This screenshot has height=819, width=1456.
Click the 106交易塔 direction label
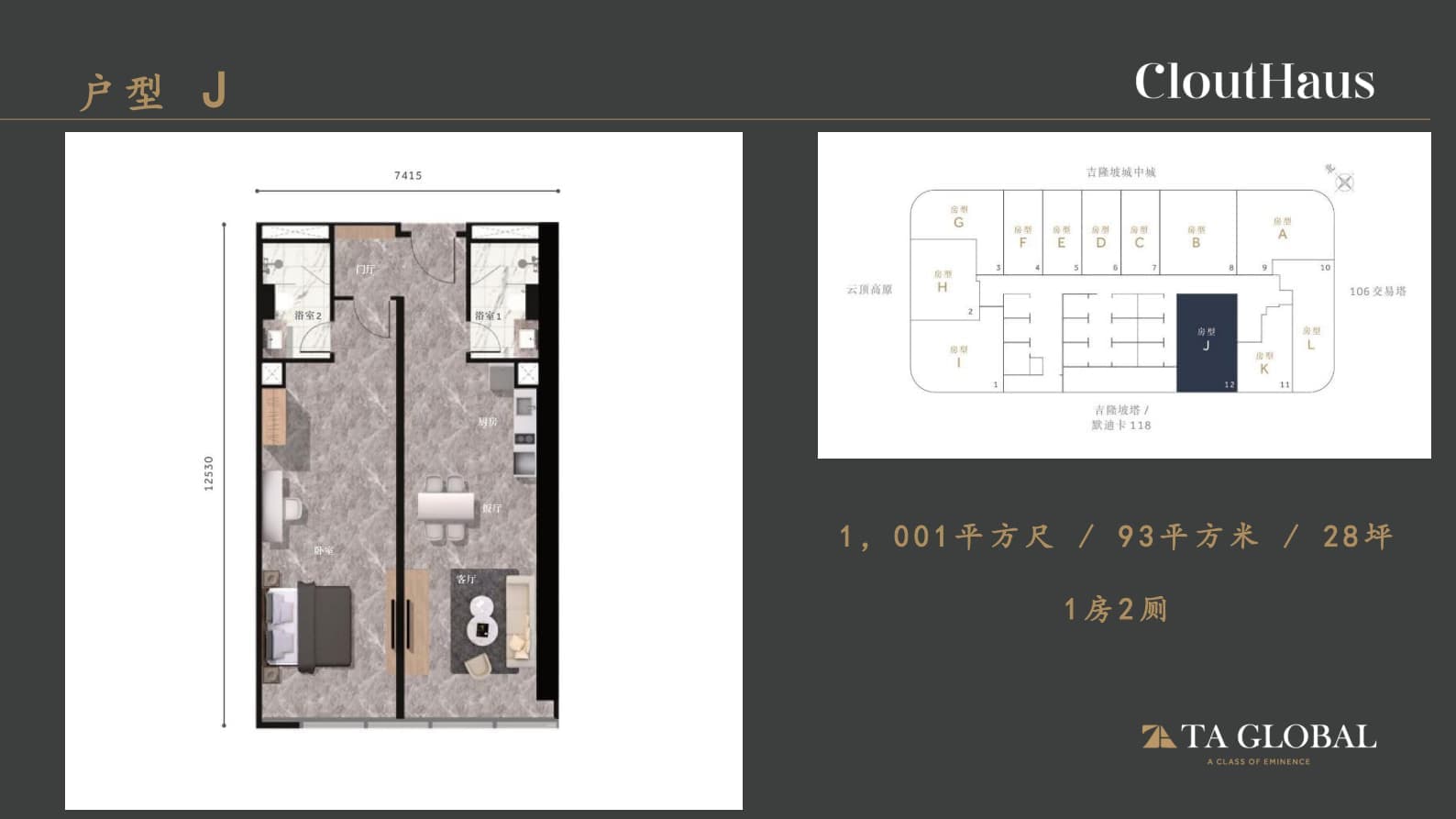[x=1377, y=292]
